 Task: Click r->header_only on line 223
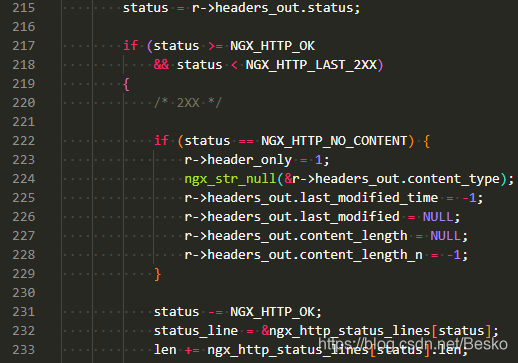click(238, 160)
